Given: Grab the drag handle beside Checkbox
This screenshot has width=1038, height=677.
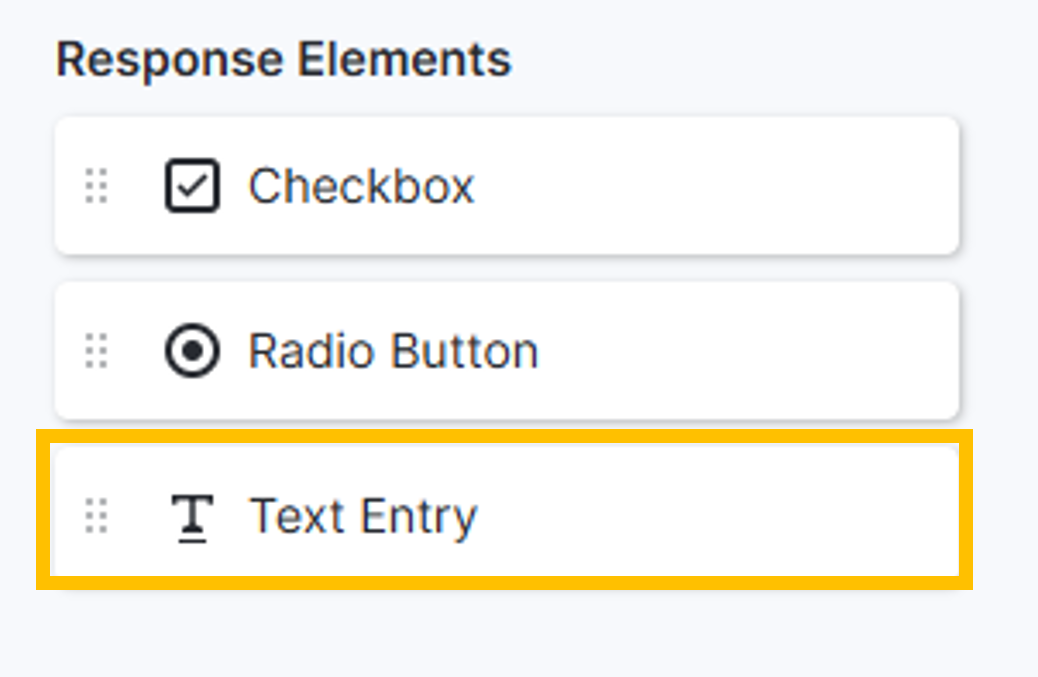Looking at the screenshot, I should (96, 186).
